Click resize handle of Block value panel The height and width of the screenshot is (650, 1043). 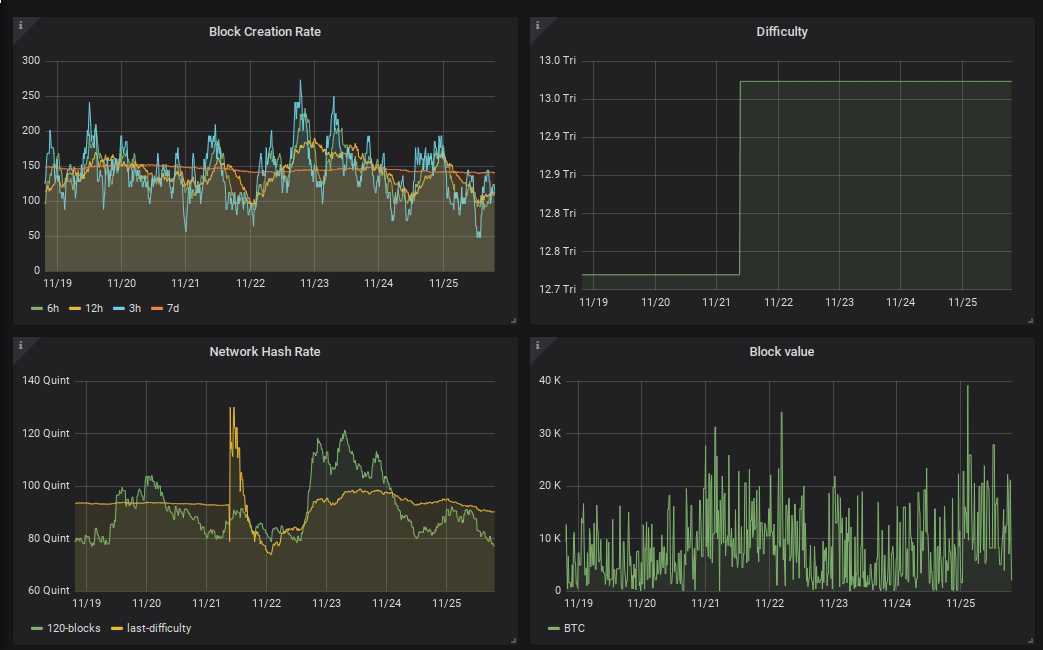click(x=1030, y=640)
